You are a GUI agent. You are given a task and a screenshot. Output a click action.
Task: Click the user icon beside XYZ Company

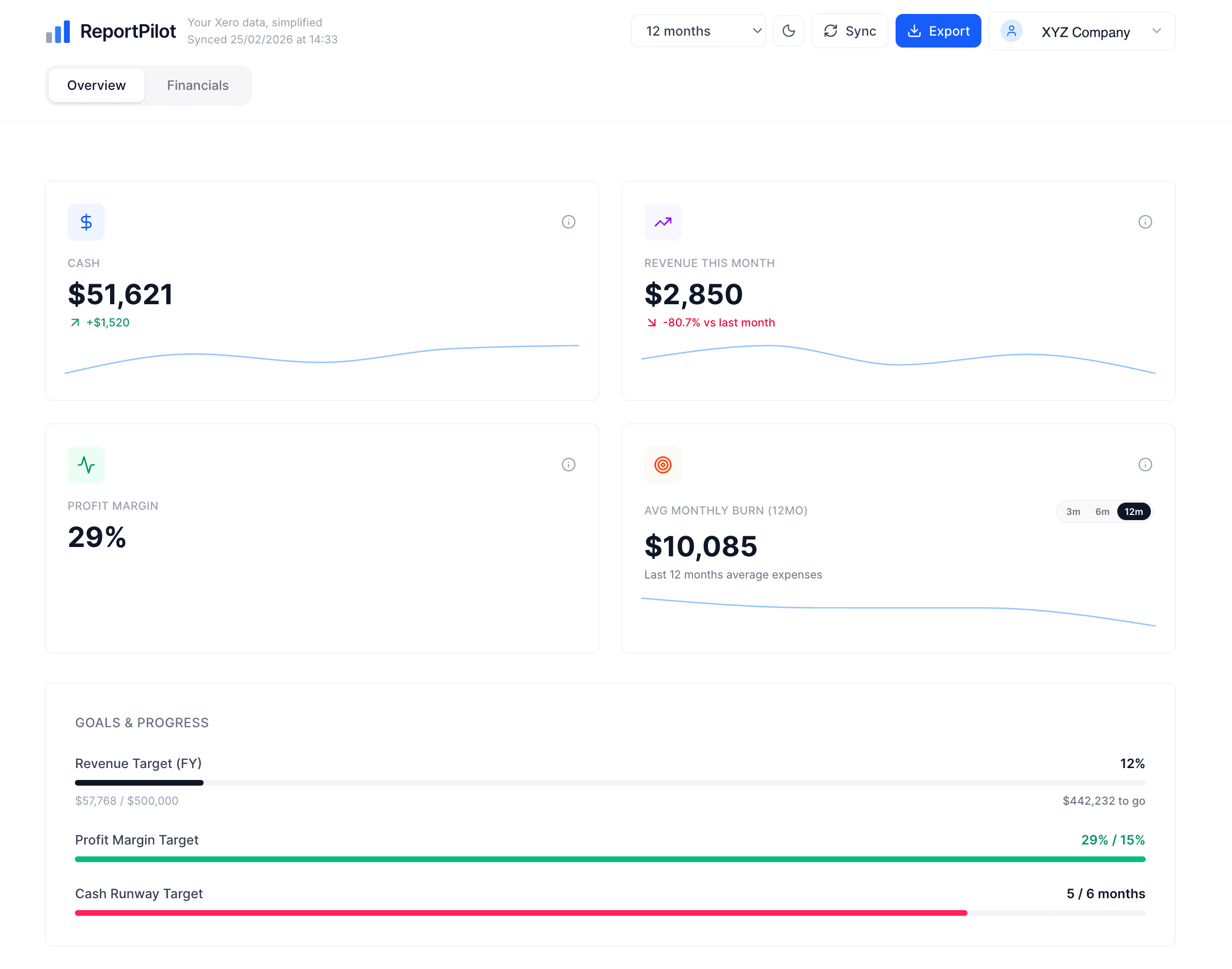[1011, 31]
